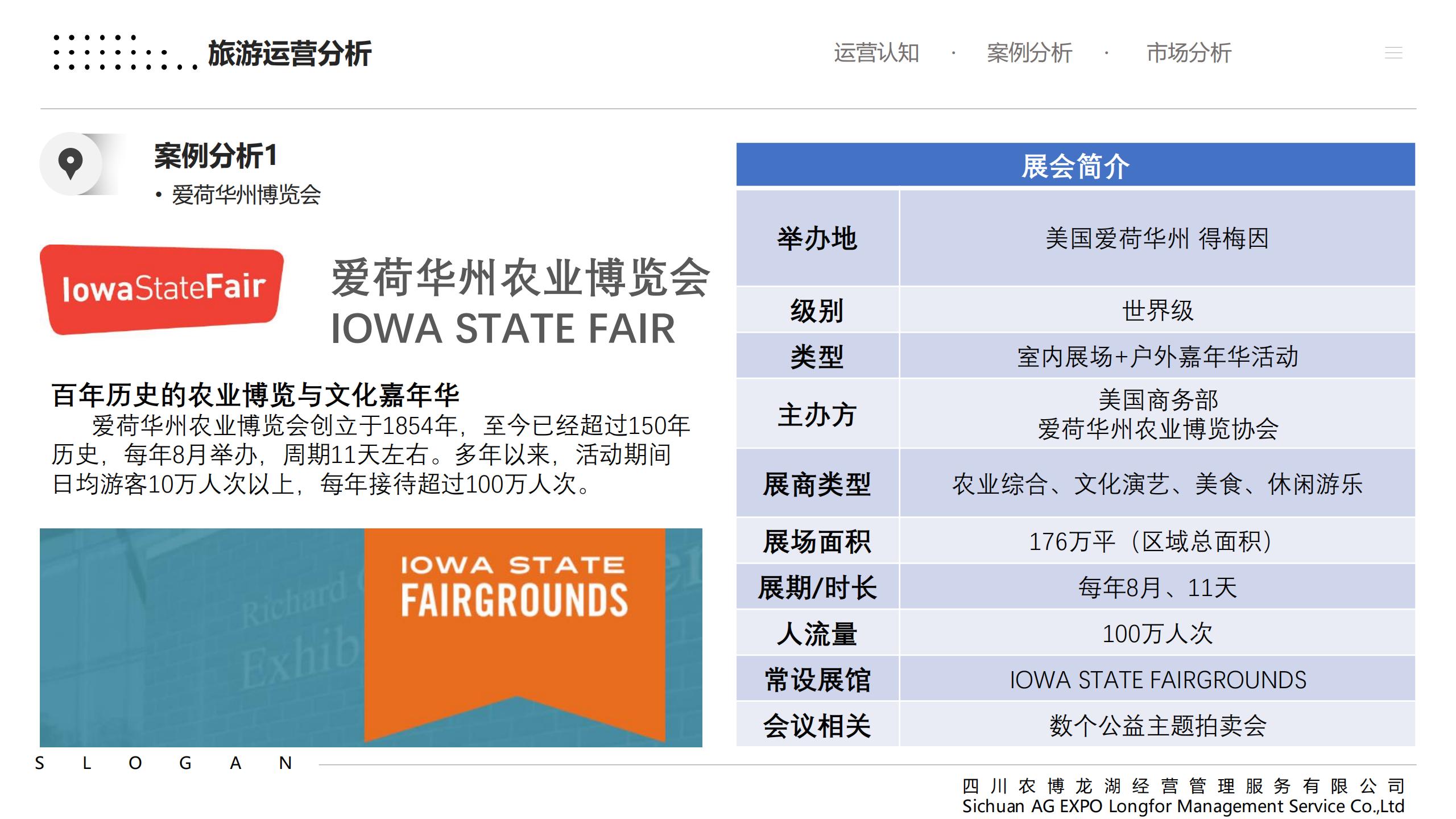This screenshot has height=819, width=1456.
Task: Click the 百年历史 bold subheading
Action: click(255, 395)
